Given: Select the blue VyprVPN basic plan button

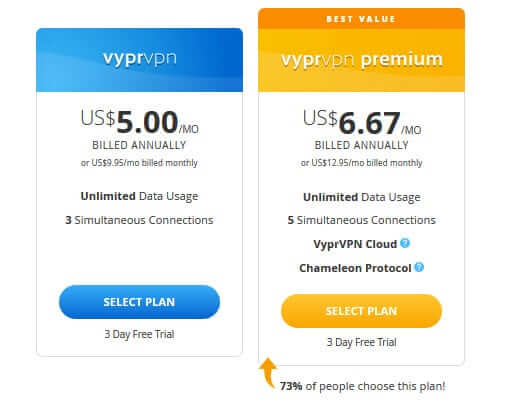Looking at the screenshot, I should click(x=139, y=302).
